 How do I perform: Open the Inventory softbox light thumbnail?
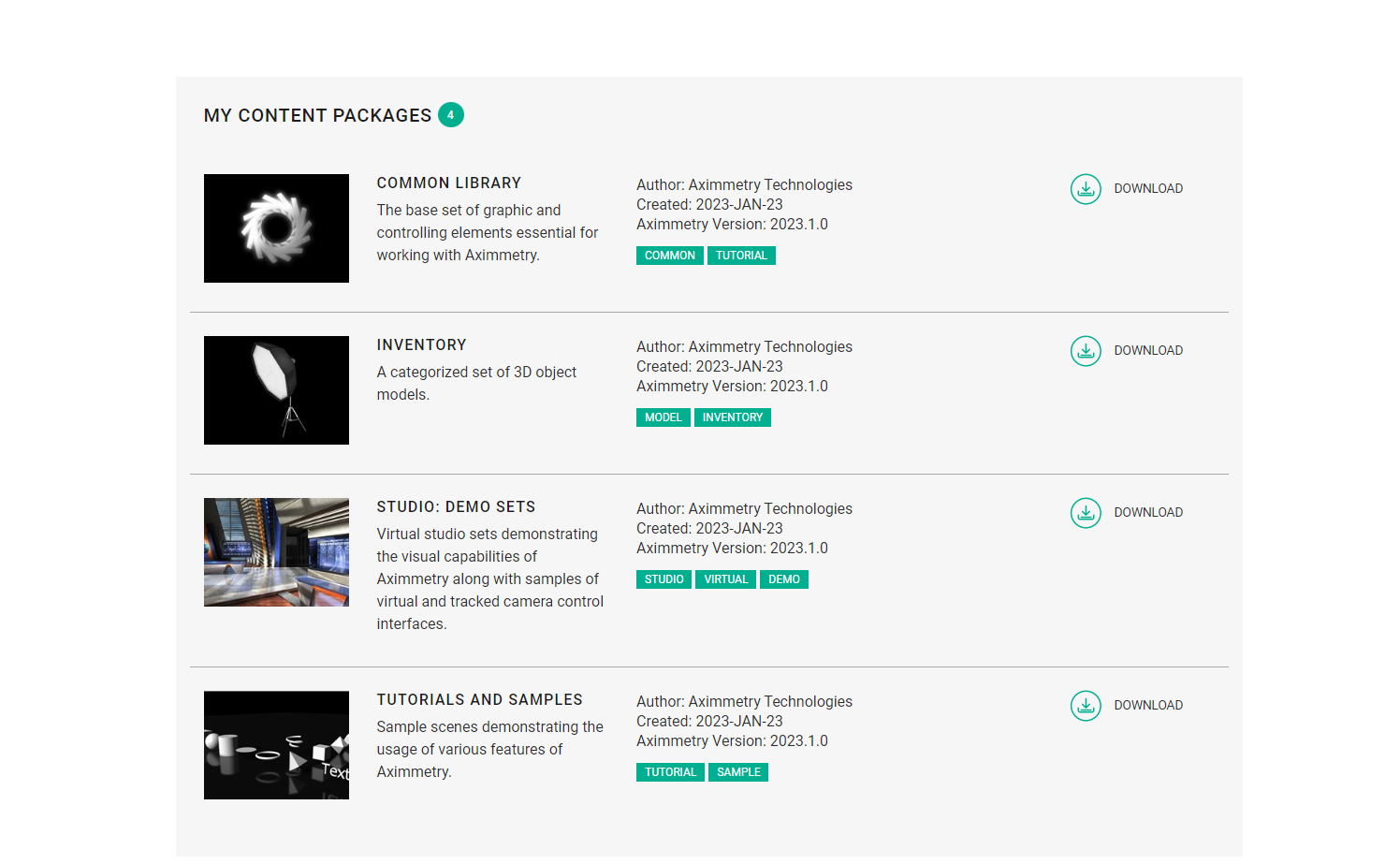coord(276,390)
